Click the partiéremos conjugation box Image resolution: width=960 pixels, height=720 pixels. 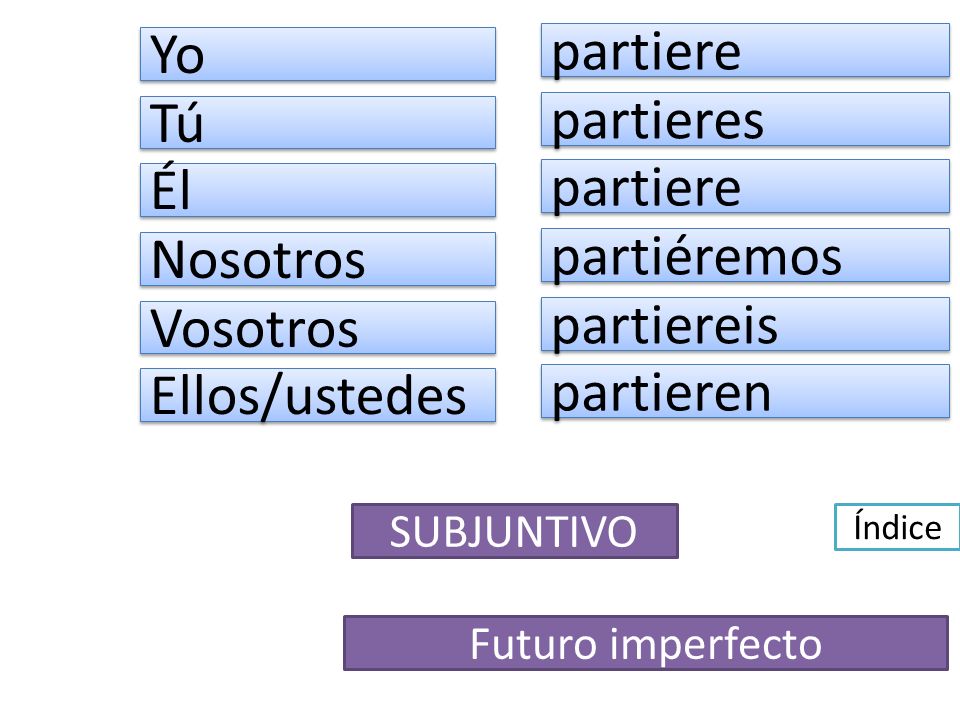(745, 255)
